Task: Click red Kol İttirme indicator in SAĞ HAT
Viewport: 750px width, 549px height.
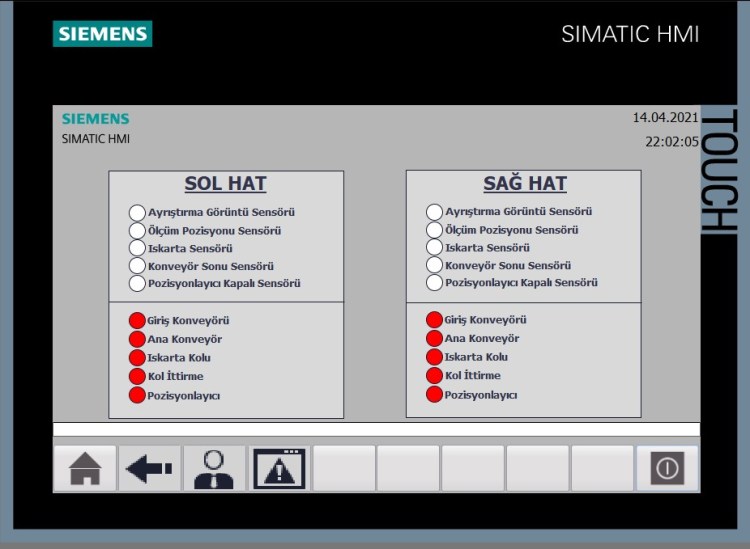Action: pyautogui.click(x=434, y=376)
